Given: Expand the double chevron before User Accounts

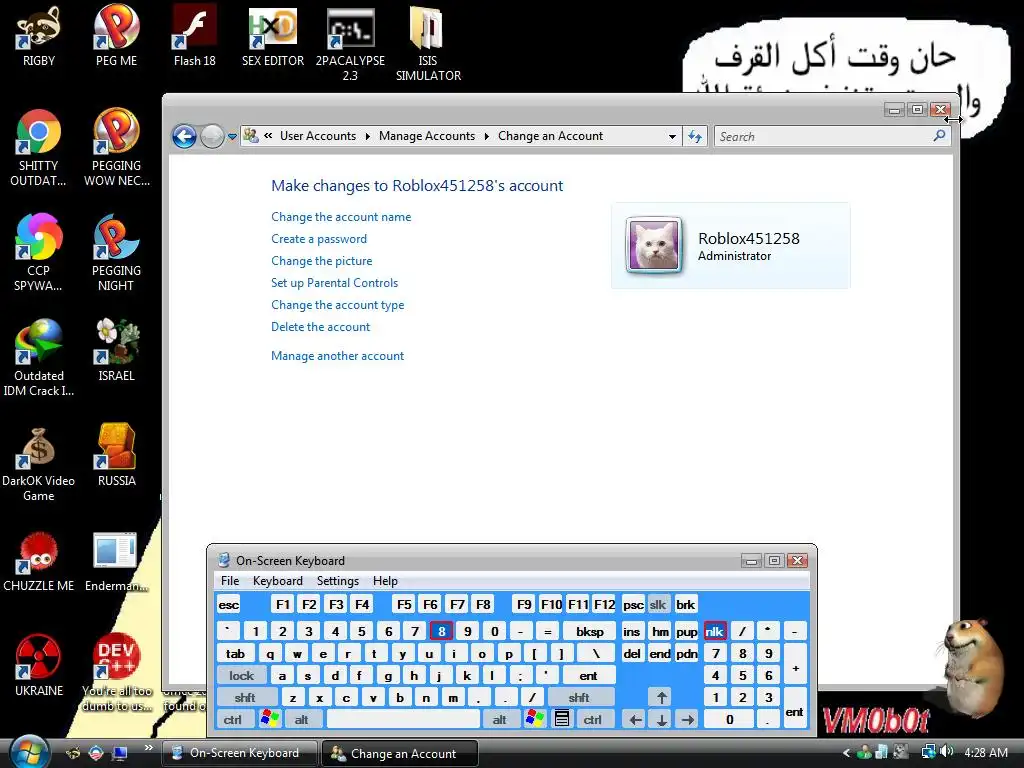Looking at the screenshot, I should click(x=268, y=136).
